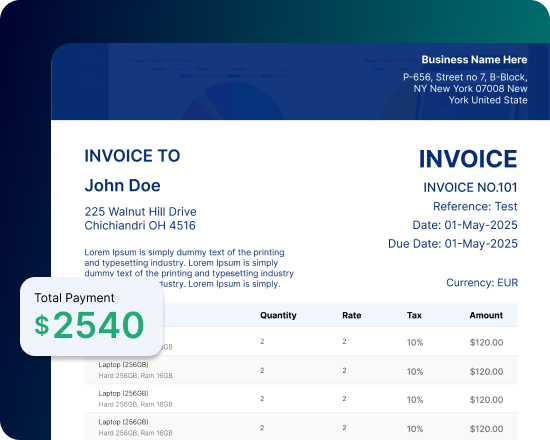Click the INVOICE NO.101 label
550x440 pixels.
[x=470, y=187]
